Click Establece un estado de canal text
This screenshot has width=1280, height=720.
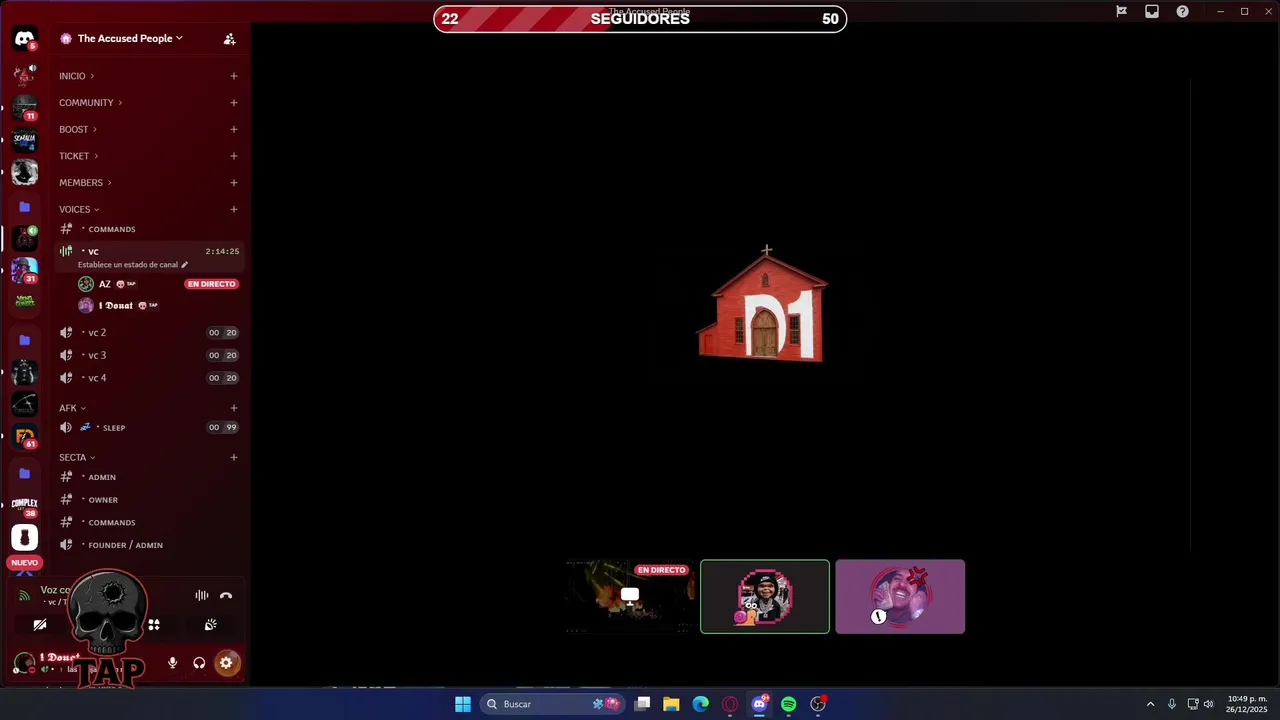tap(128, 265)
